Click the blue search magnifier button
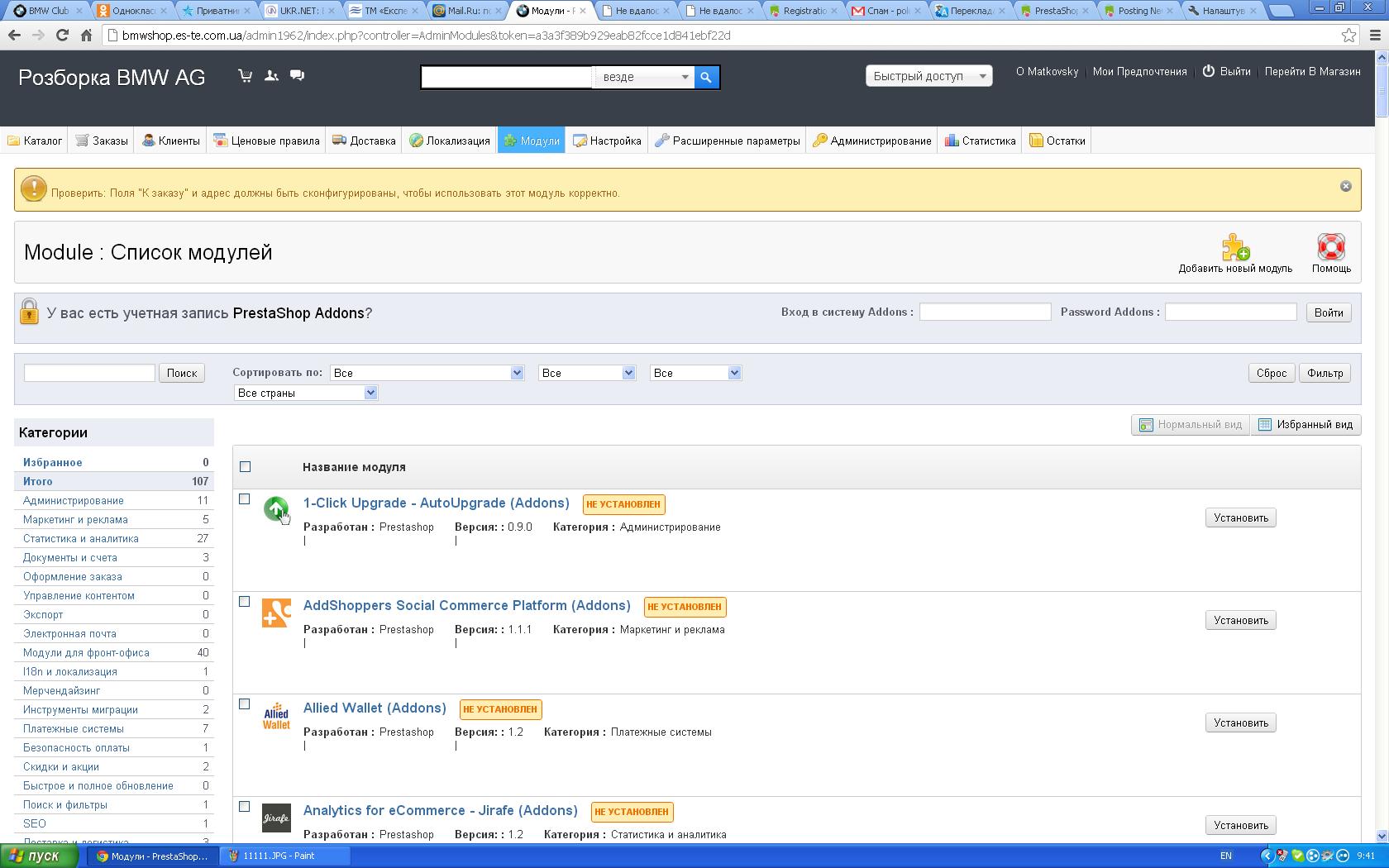This screenshot has height=868, width=1389. (706, 77)
